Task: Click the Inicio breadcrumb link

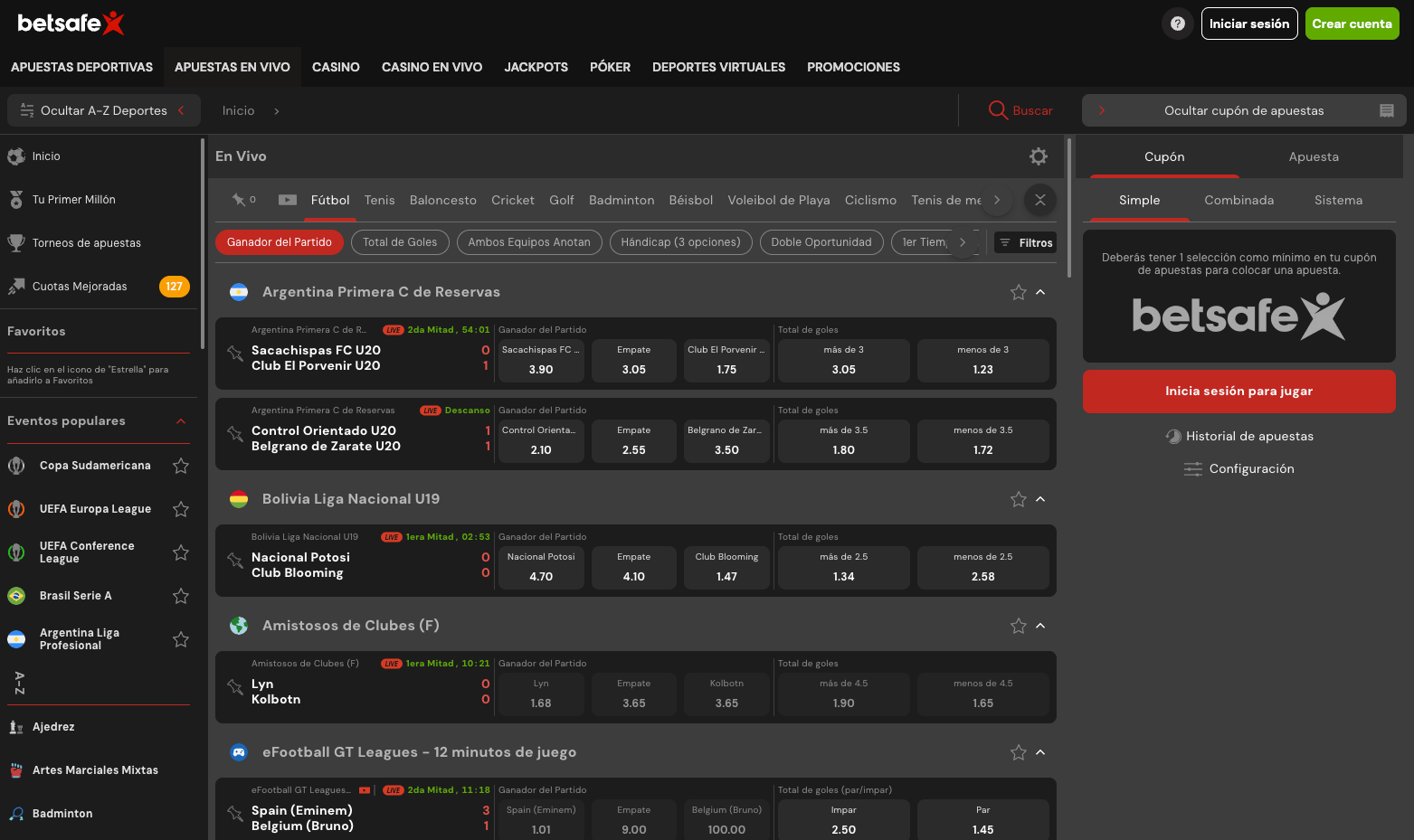Action: coord(238,110)
